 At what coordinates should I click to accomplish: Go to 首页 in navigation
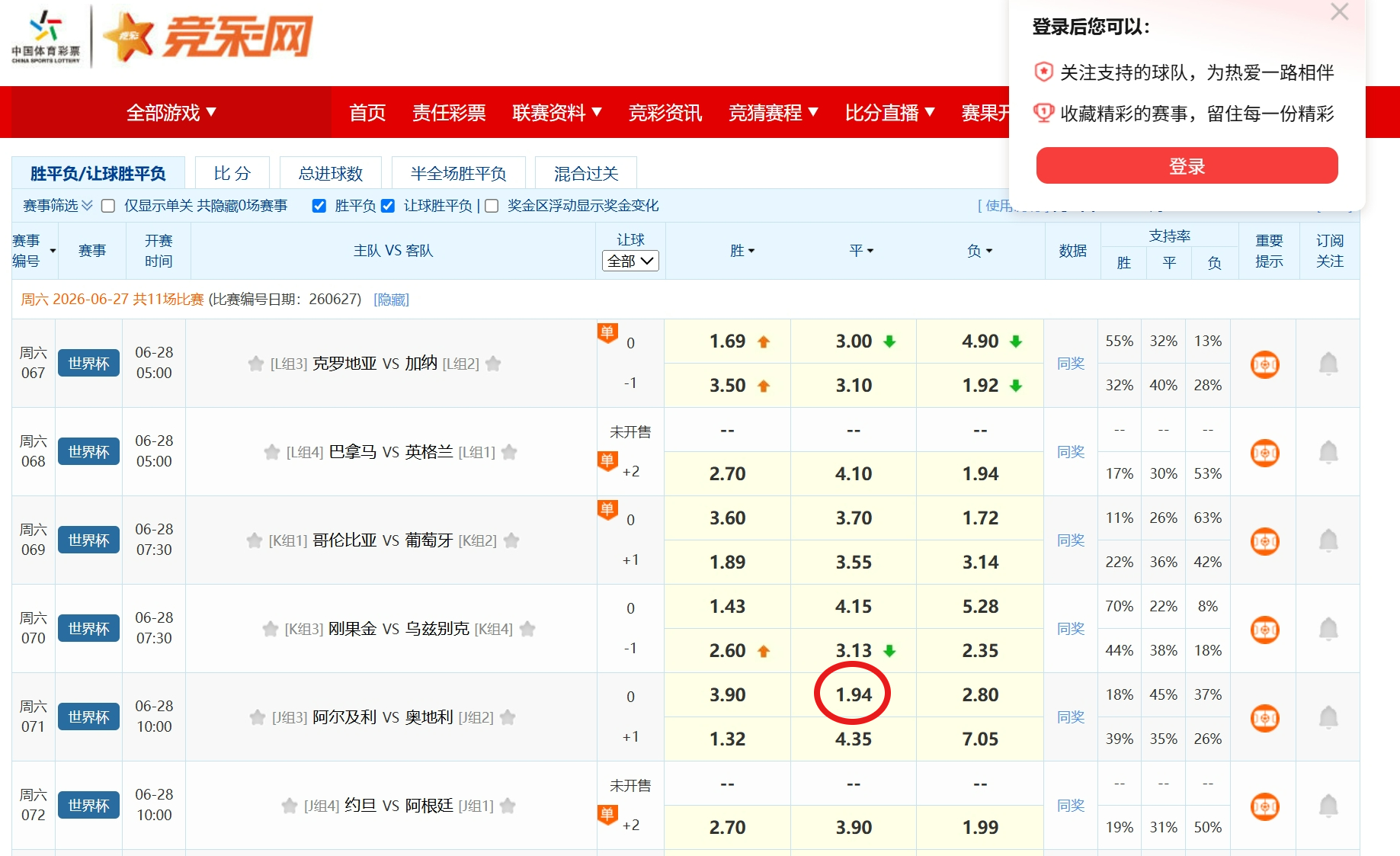coord(367,113)
